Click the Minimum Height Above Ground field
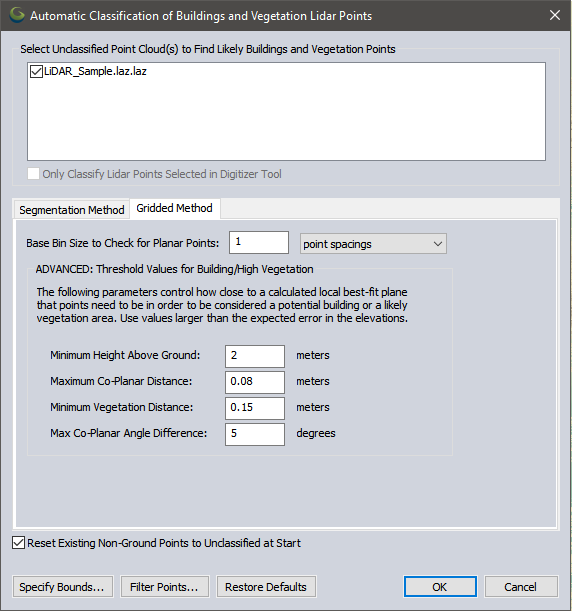Image resolution: width=572 pixels, height=611 pixels. (x=255, y=356)
